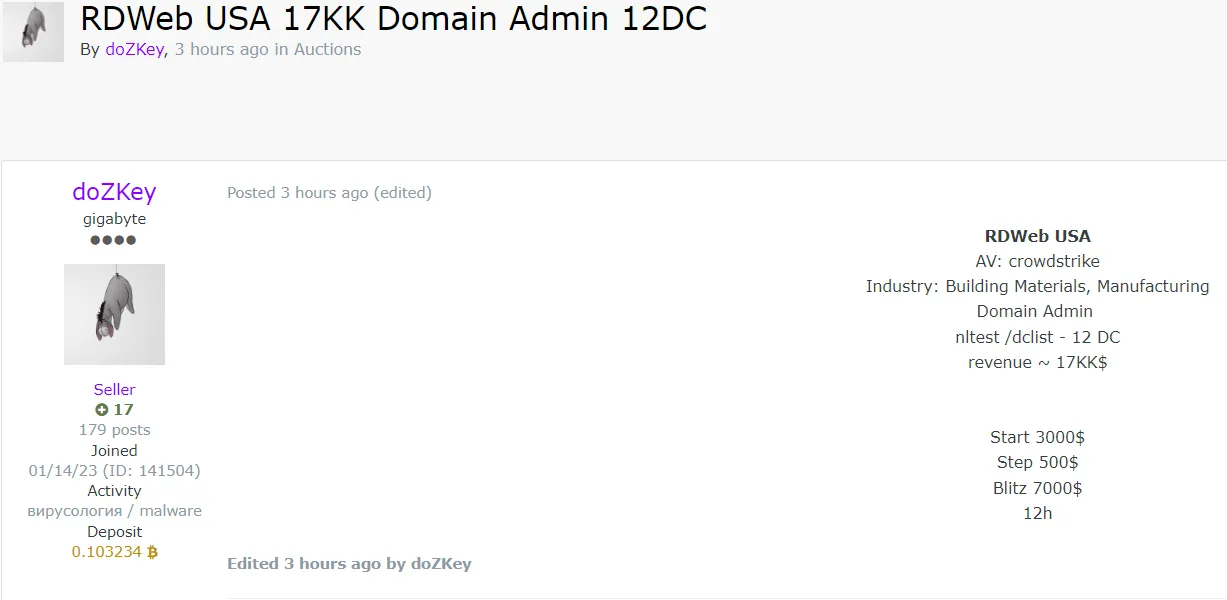
Task: Click 'Edited 3 hours ago by doZKey'
Action: (x=348, y=563)
